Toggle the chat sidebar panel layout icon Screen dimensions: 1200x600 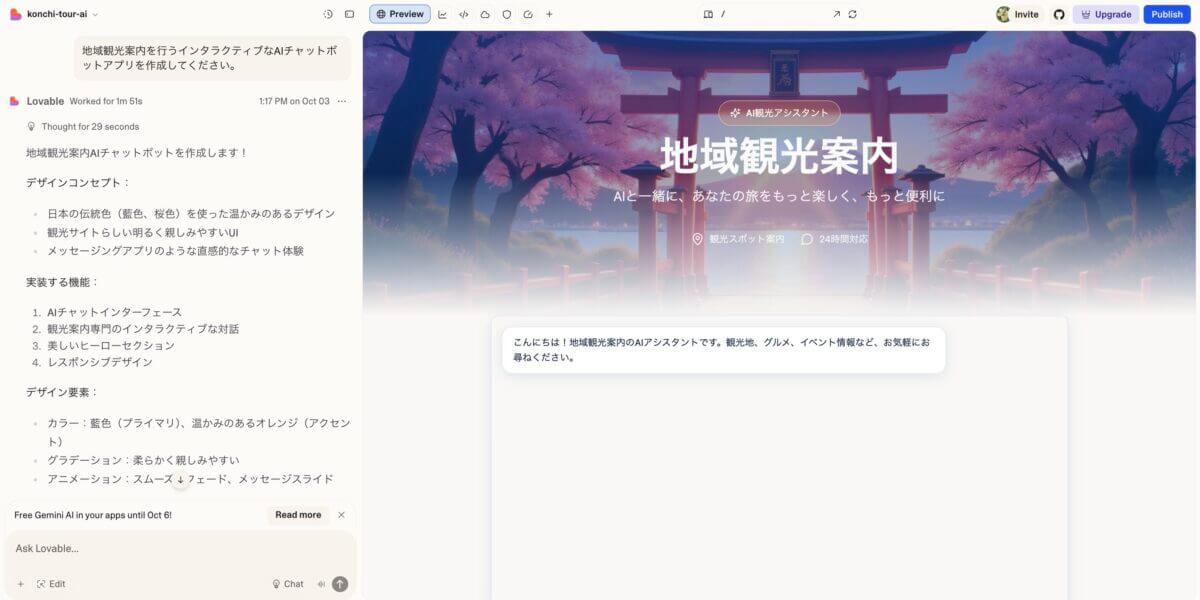point(349,14)
